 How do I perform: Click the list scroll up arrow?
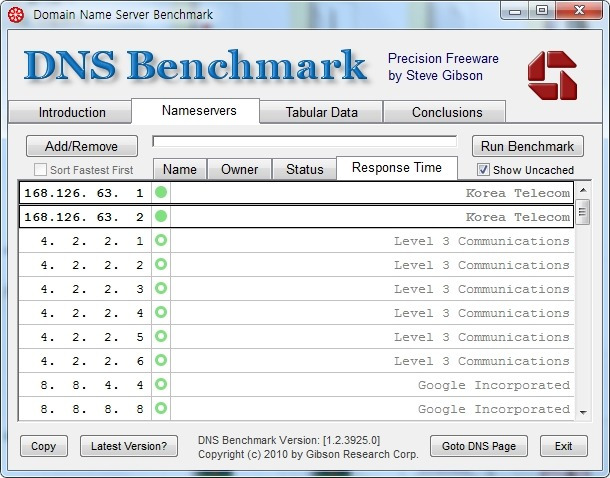tap(583, 190)
